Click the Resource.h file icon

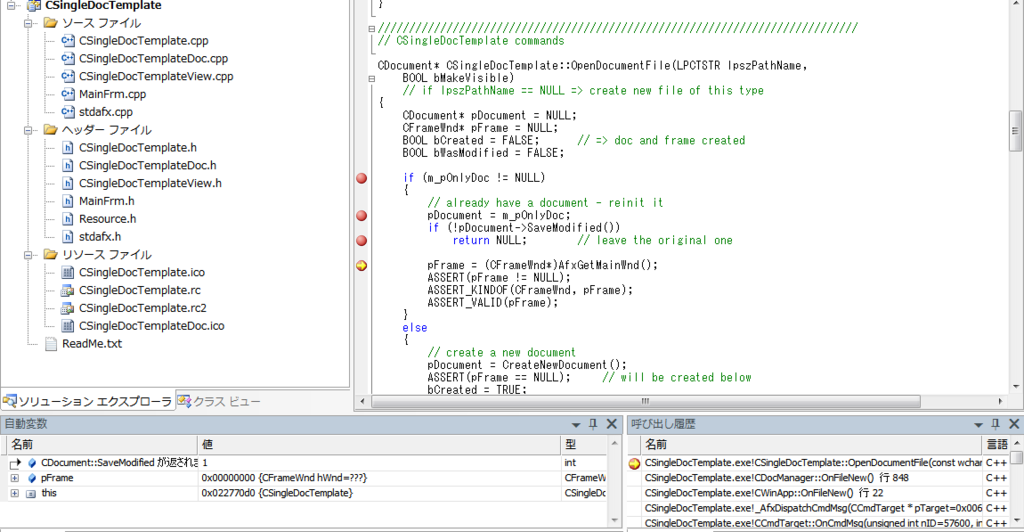[67, 219]
